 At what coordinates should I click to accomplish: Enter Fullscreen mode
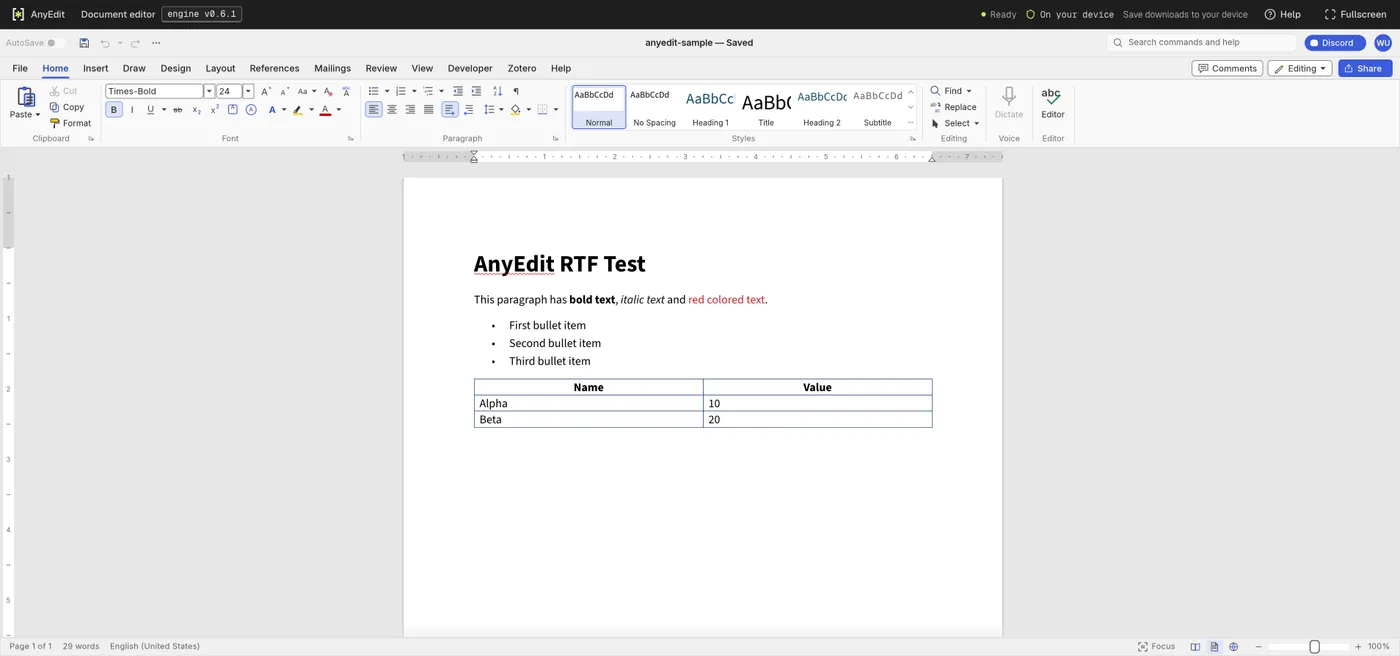(x=1356, y=15)
